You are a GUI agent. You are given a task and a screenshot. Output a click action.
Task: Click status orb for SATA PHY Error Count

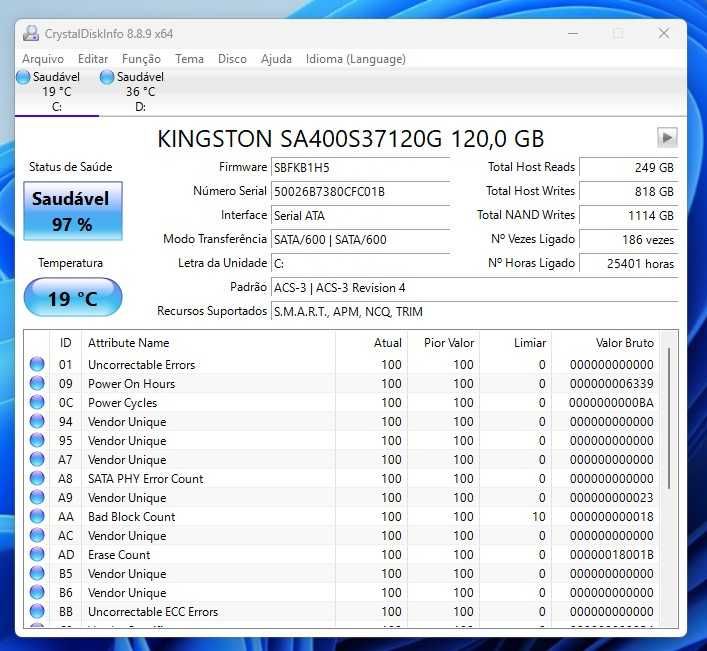coord(37,478)
